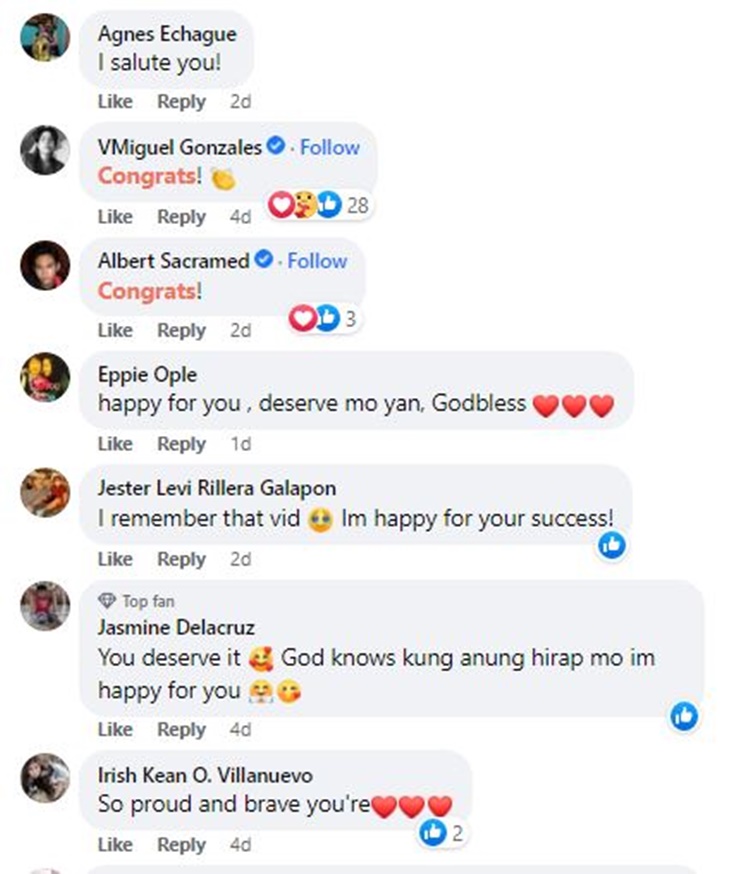750x874 pixels.
Task: Click the 1d timestamp on Eppie's comment
Action: click(x=241, y=444)
